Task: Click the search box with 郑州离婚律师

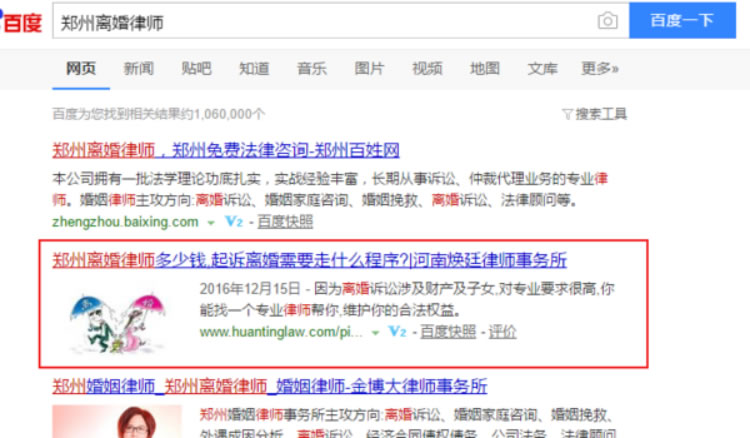Action: pos(320,21)
